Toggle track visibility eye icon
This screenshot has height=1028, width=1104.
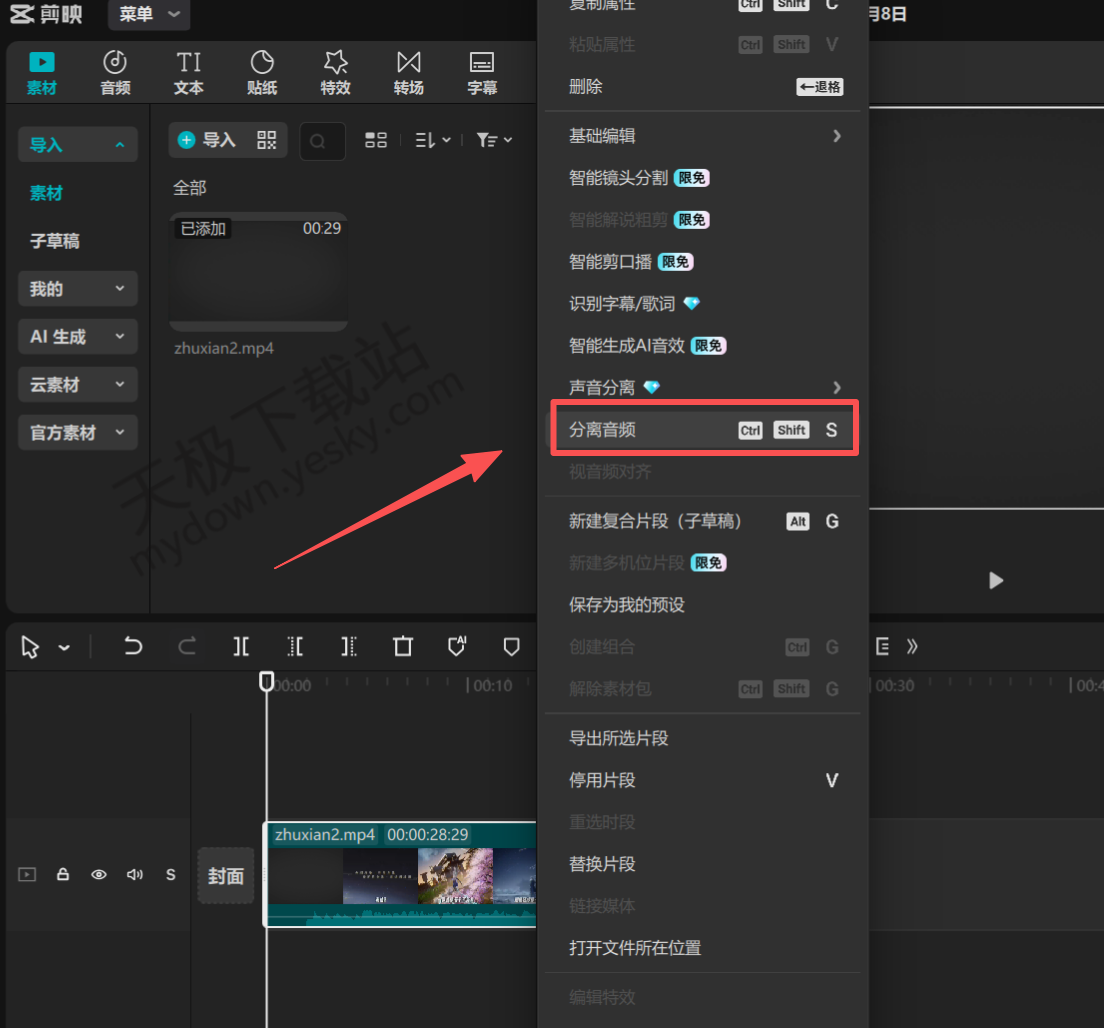(x=99, y=875)
